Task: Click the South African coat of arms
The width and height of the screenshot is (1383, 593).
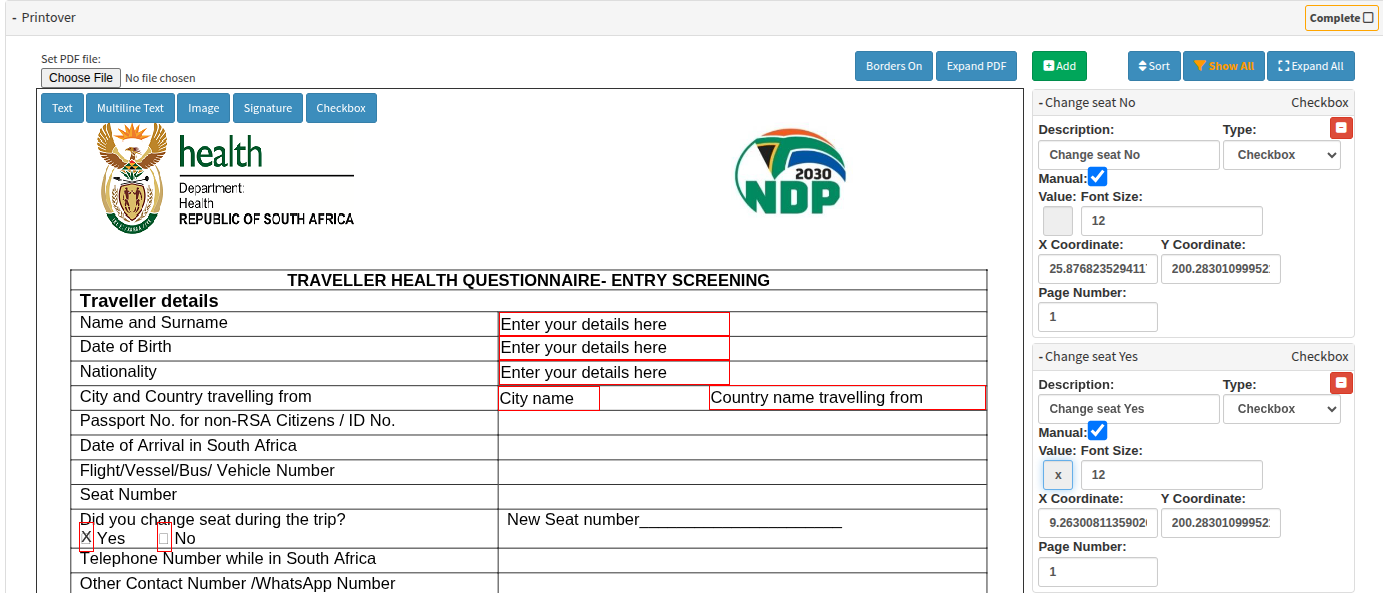Action: [131, 179]
